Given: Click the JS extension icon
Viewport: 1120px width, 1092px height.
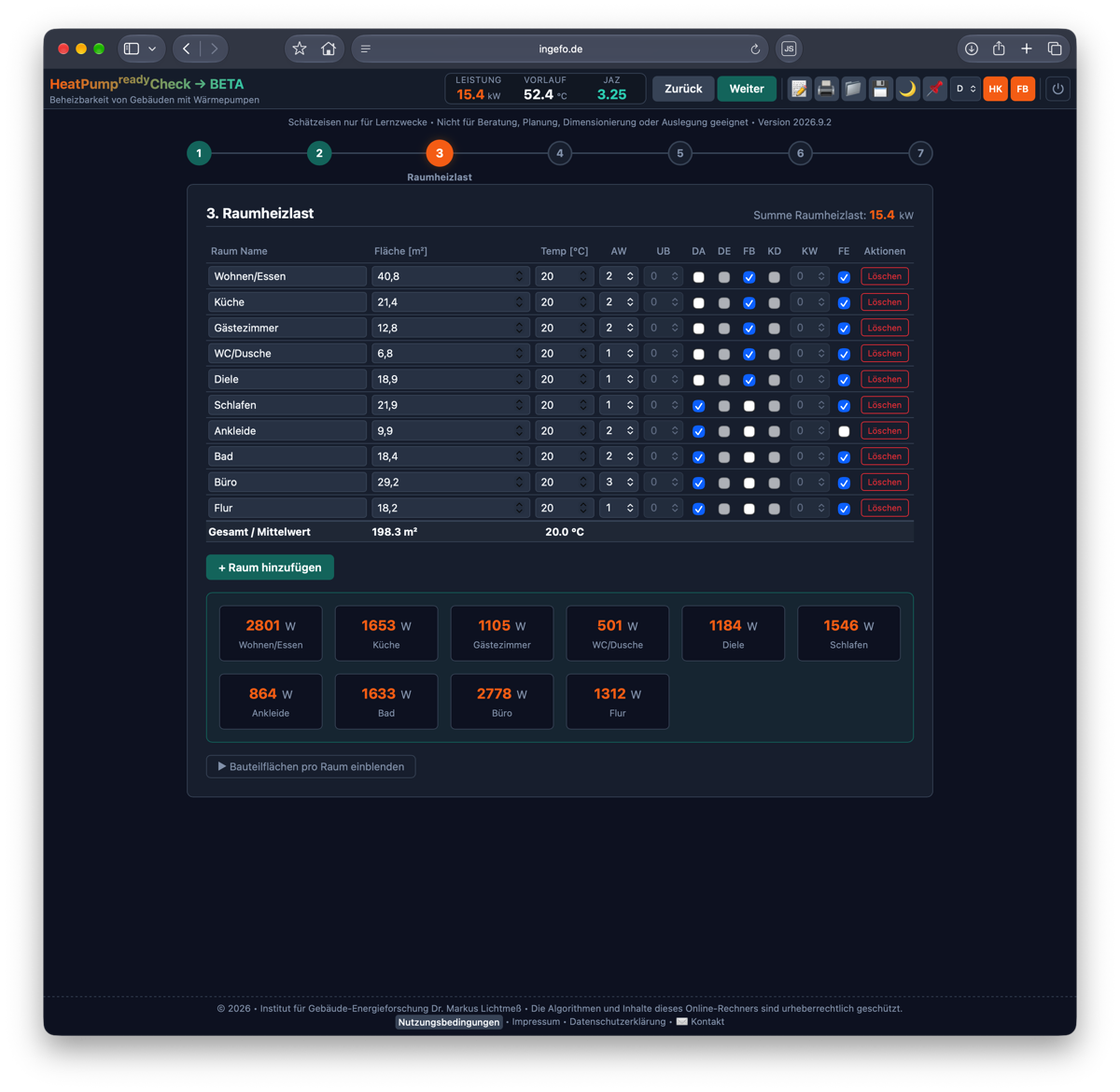Looking at the screenshot, I should pos(789,49).
